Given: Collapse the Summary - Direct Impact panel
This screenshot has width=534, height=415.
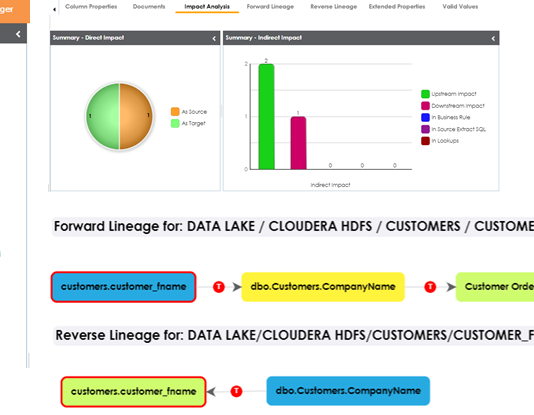Looking at the screenshot, I should (214, 38).
